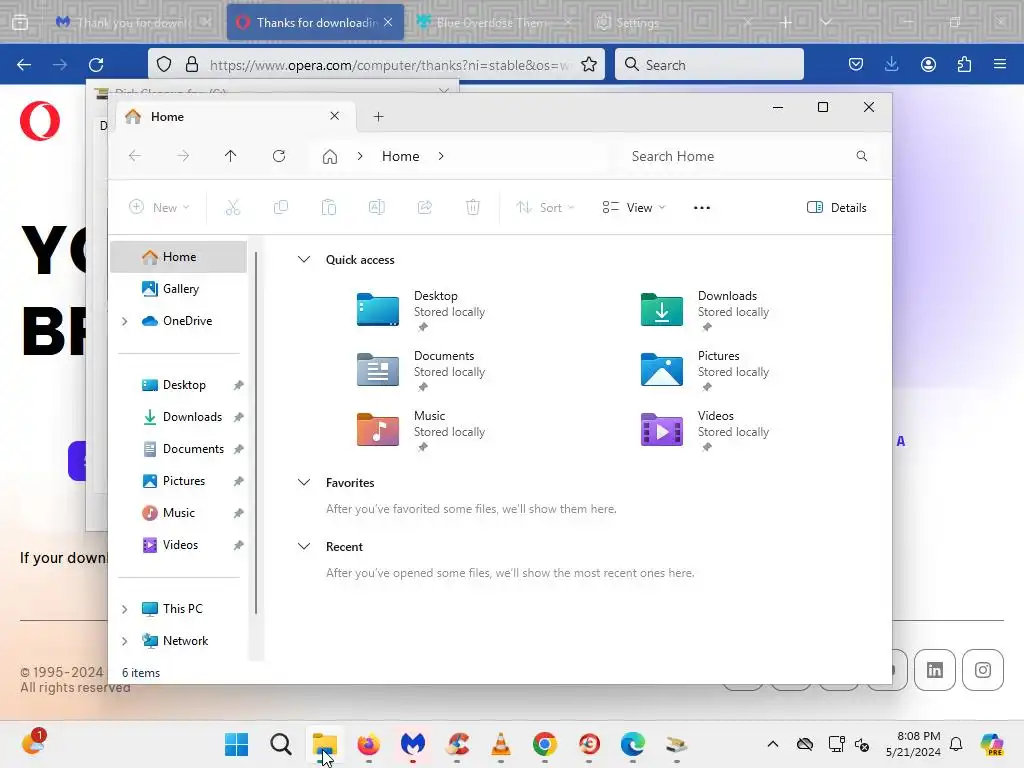Click the Firefox Search box
This screenshot has height=768, width=1024.
click(709, 65)
